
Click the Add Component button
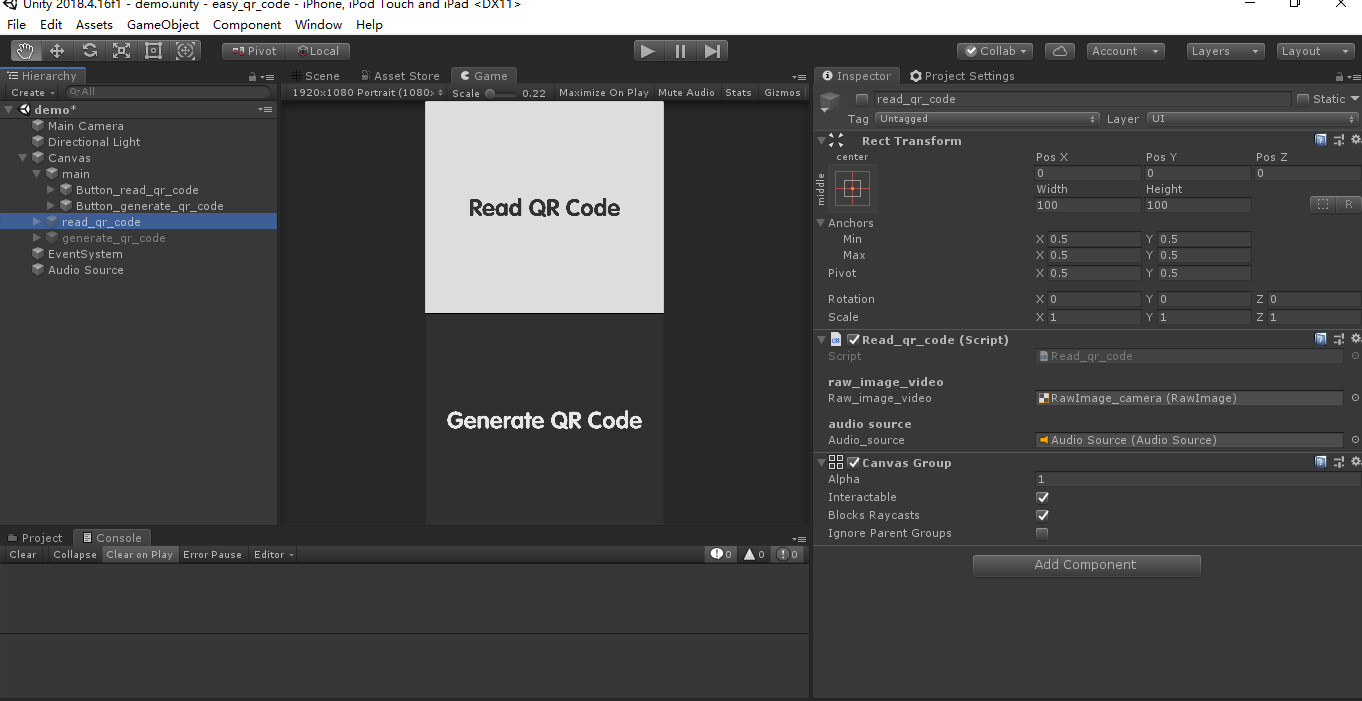coord(1086,565)
